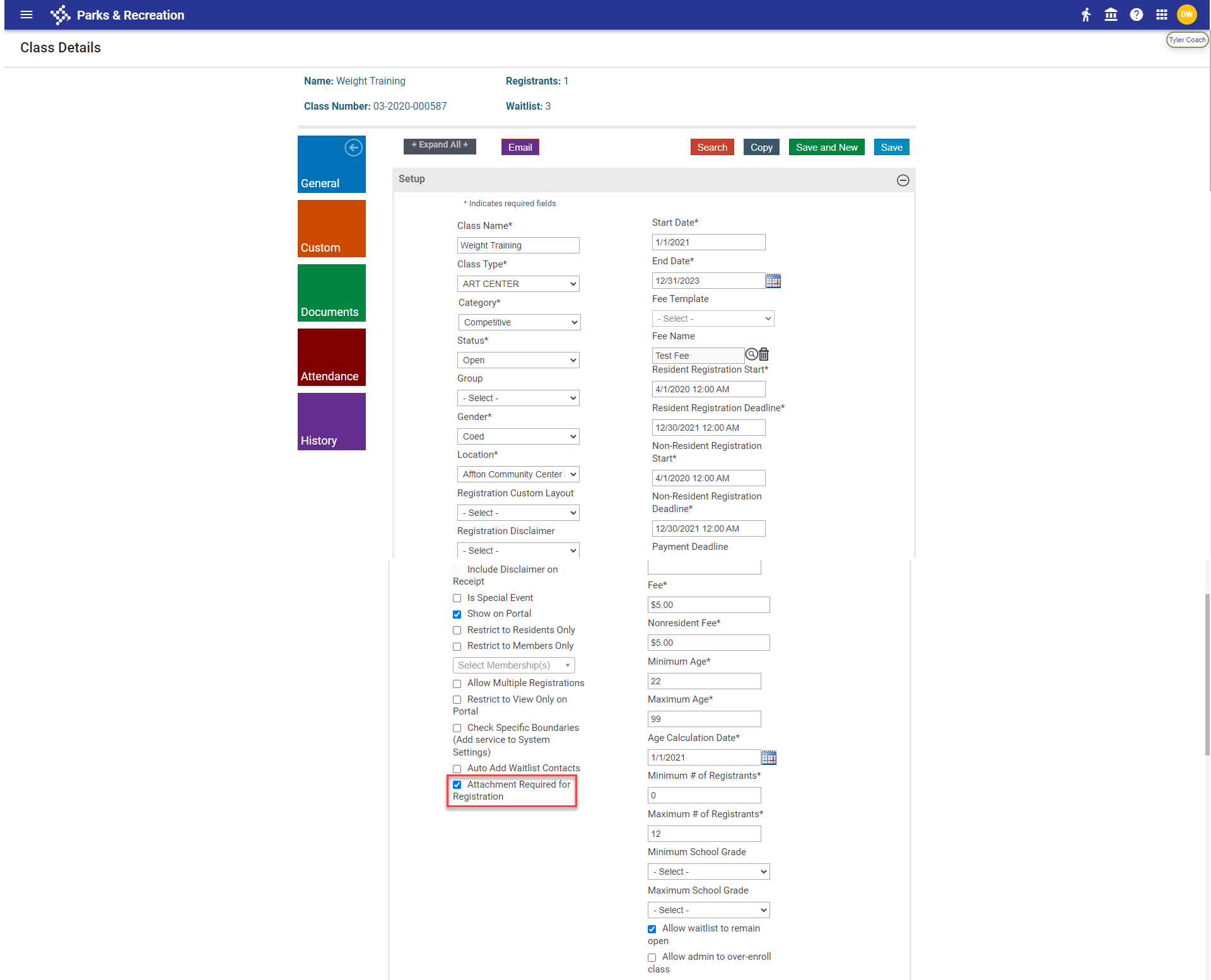
Task: Uncheck Show on Portal
Action: point(457,614)
